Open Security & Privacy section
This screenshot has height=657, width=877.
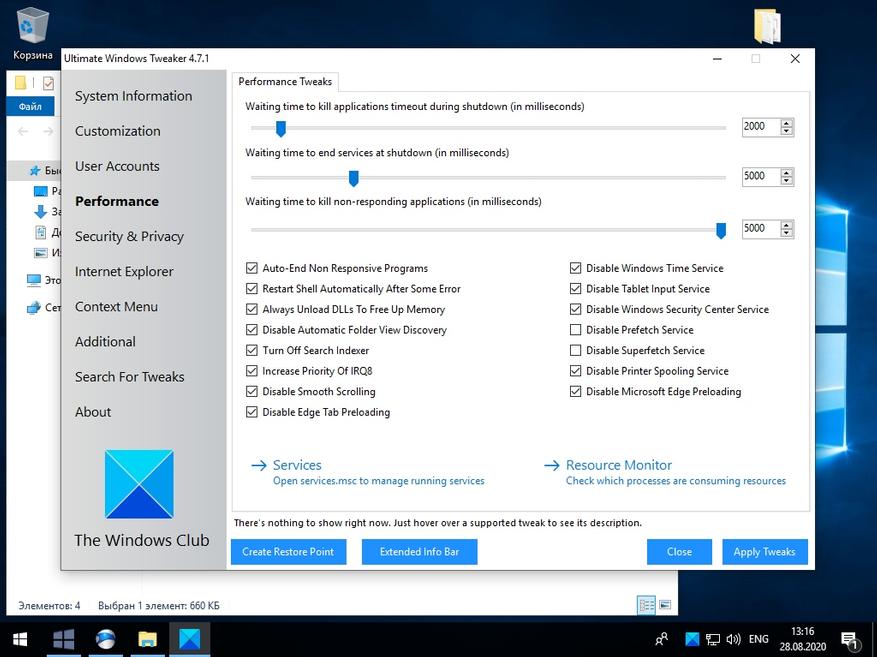pos(129,237)
